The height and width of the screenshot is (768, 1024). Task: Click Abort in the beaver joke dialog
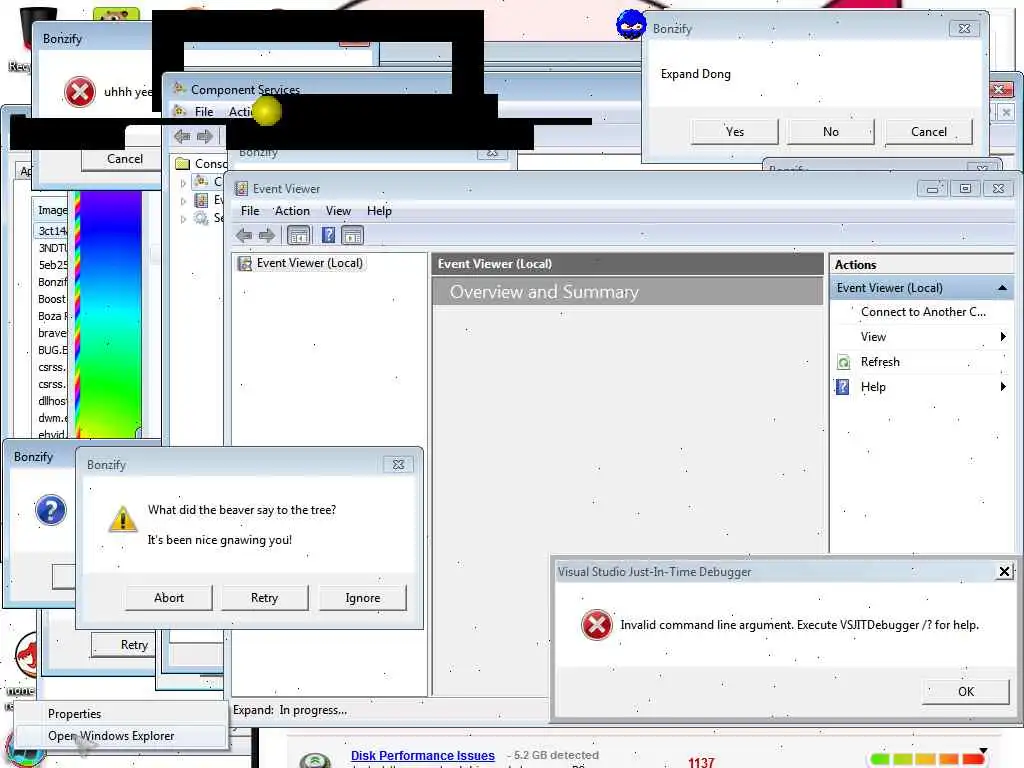[x=169, y=598]
